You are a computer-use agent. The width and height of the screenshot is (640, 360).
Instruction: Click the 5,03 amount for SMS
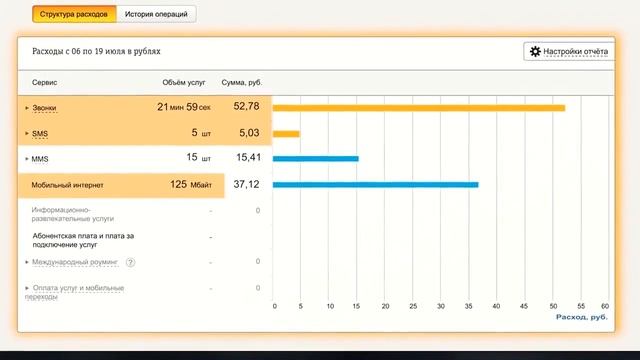point(249,133)
